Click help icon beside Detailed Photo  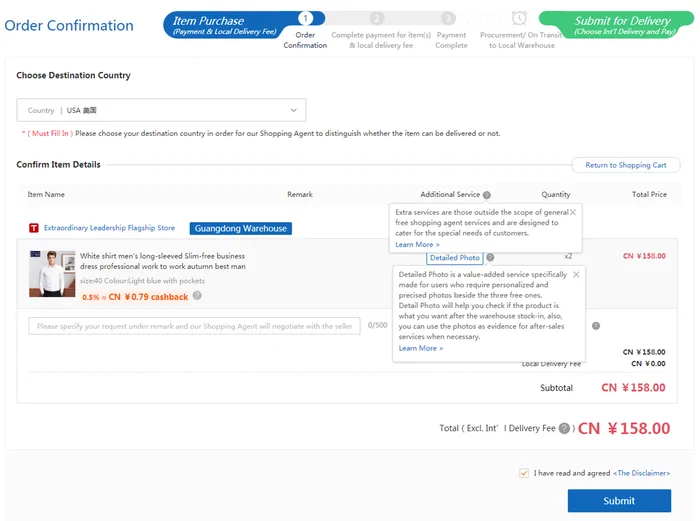(490, 258)
